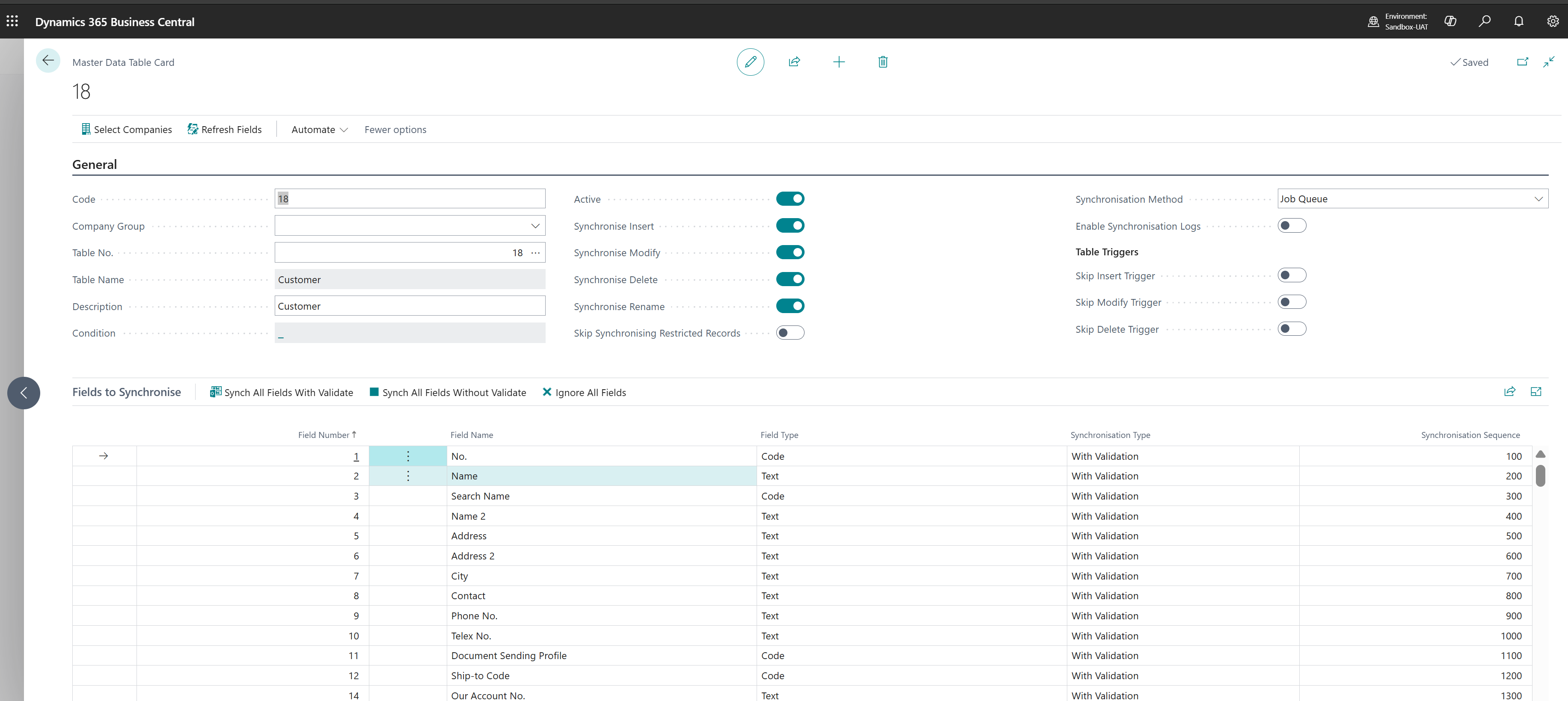Enable Skip Synchronising Restricted Records
Image resolution: width=1568 pixels, height=701 pixels.
coord(790,333)
